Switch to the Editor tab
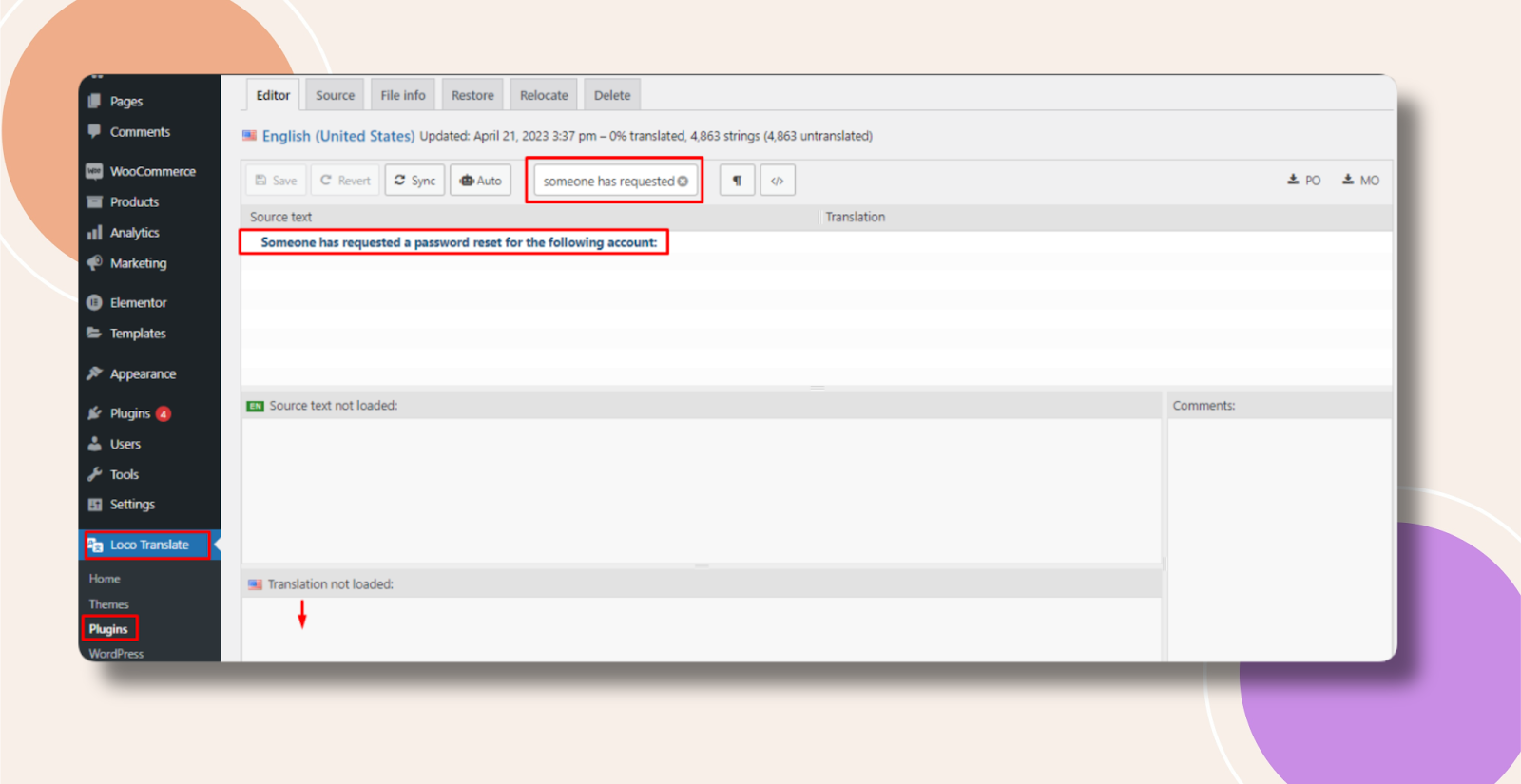The image size is (1521, 784). click(273, 95)
